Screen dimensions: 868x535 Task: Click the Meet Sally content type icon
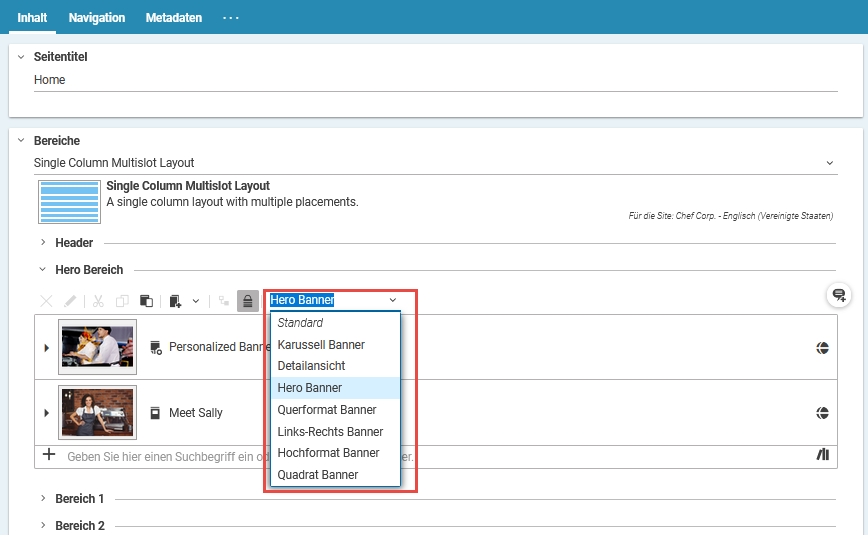coord(155,413)
